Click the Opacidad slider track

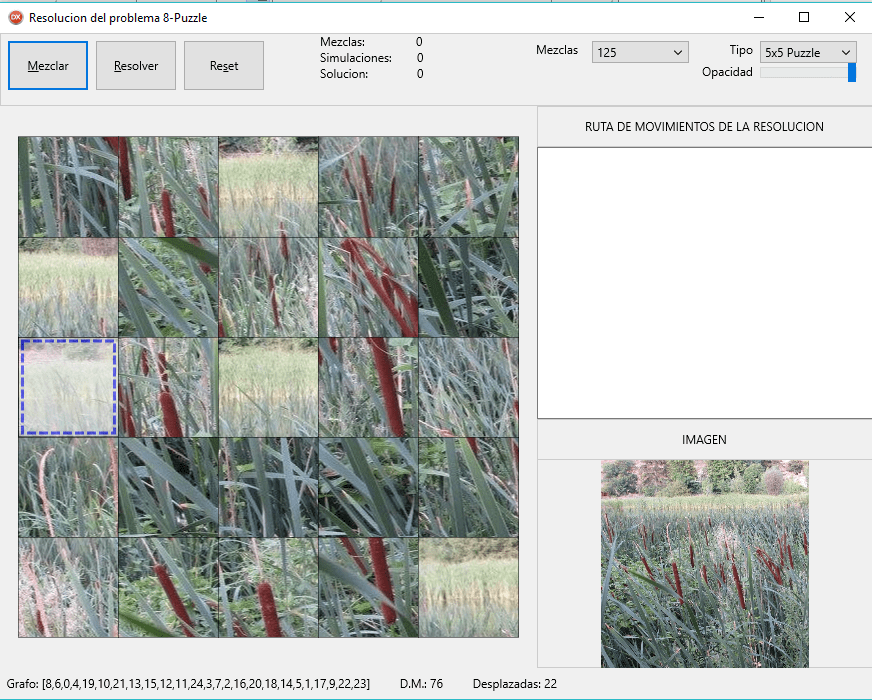click(x=805, y=72)
